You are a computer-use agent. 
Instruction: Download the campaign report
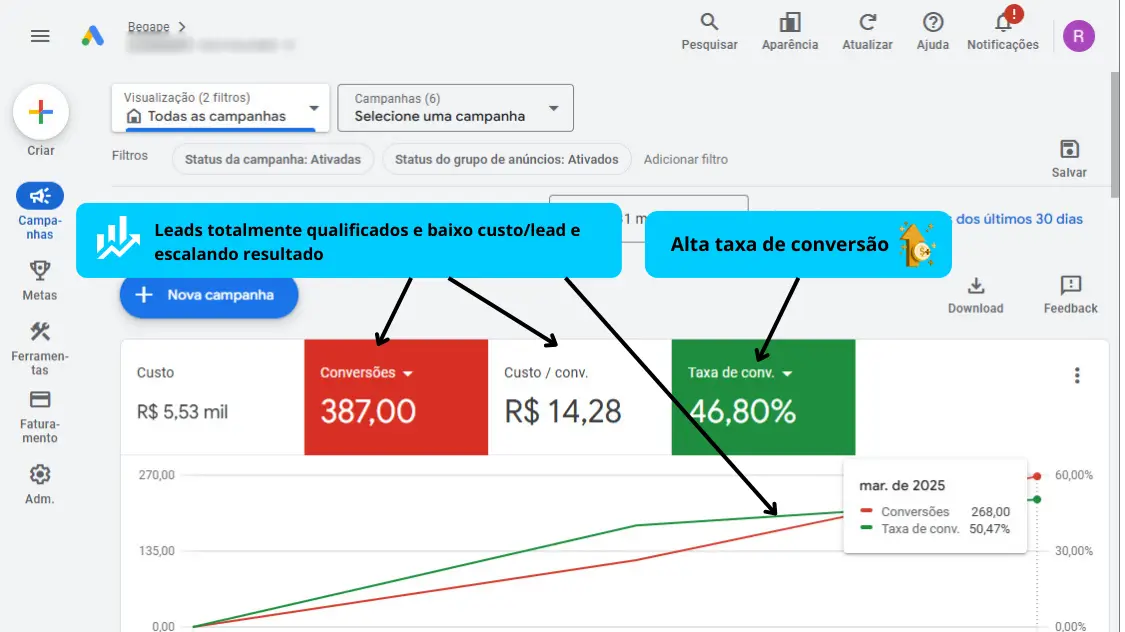pyautogui.click(x=975, y=295)
